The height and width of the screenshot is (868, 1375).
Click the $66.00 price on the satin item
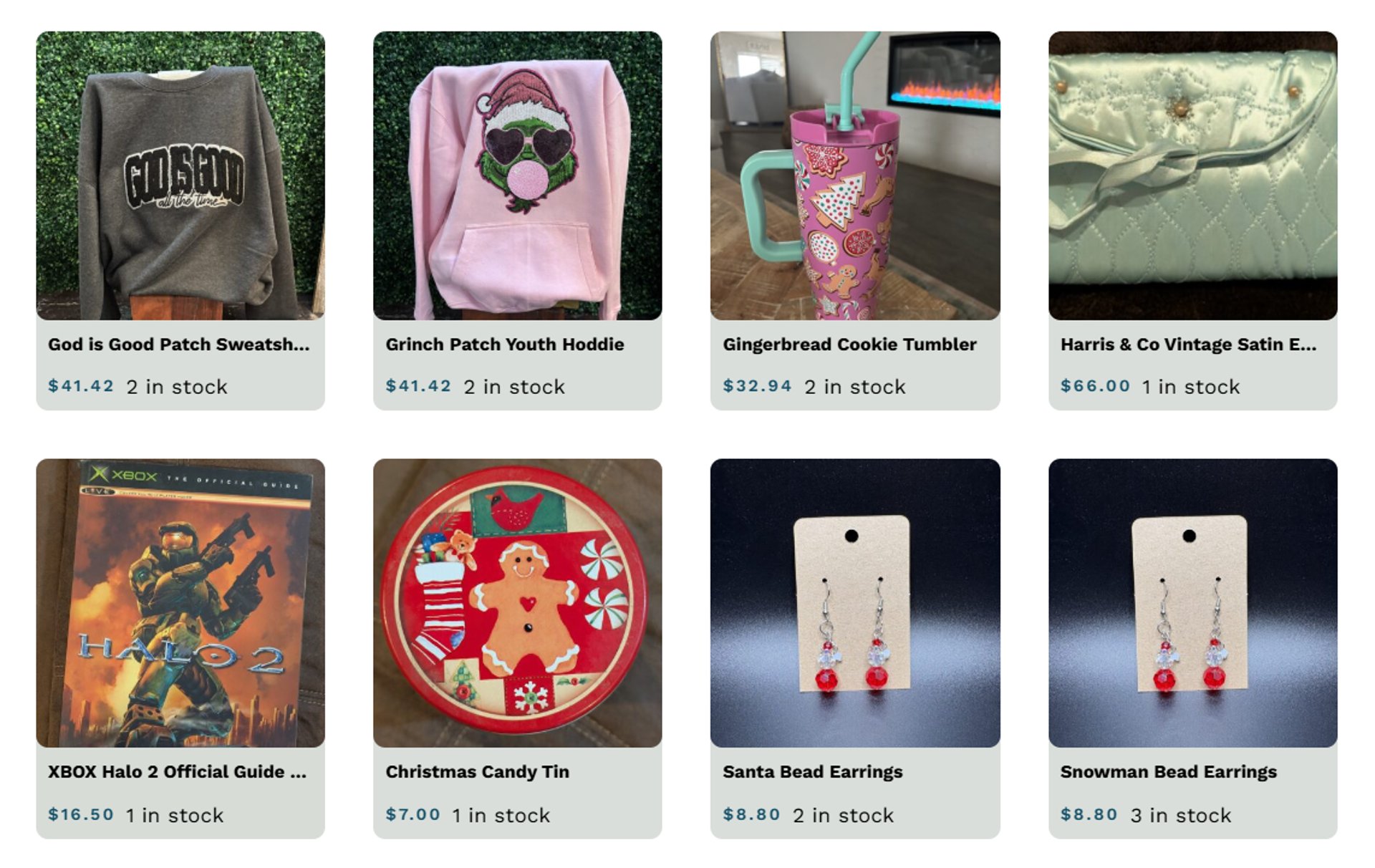tap(1095, 386)
